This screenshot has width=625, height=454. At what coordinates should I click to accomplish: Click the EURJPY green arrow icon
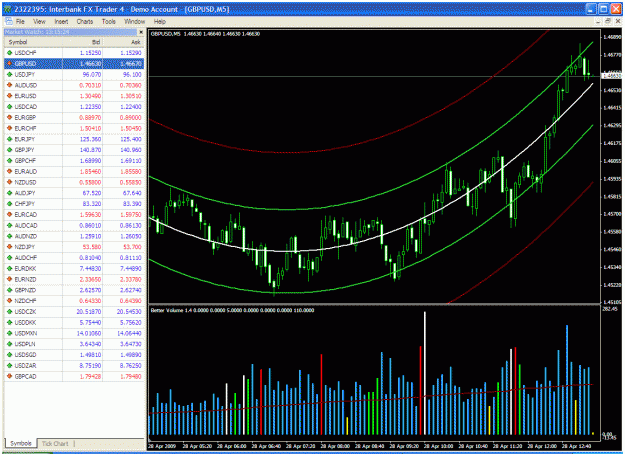click(10, 139)
